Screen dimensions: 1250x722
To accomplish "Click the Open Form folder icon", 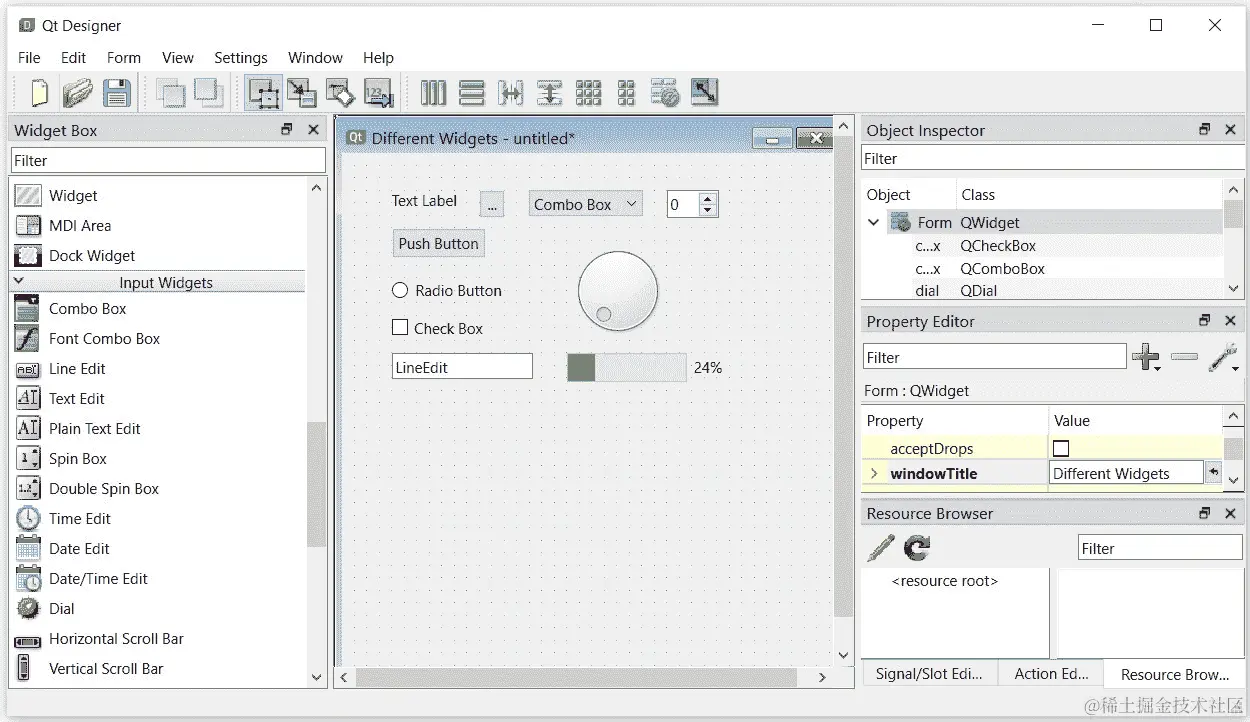I will pos(77,93).
